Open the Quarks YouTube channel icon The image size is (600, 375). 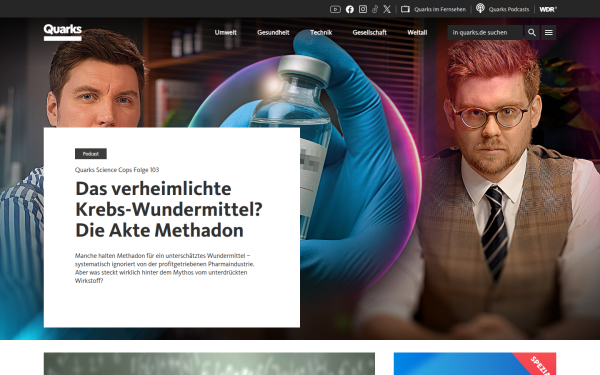335,9
